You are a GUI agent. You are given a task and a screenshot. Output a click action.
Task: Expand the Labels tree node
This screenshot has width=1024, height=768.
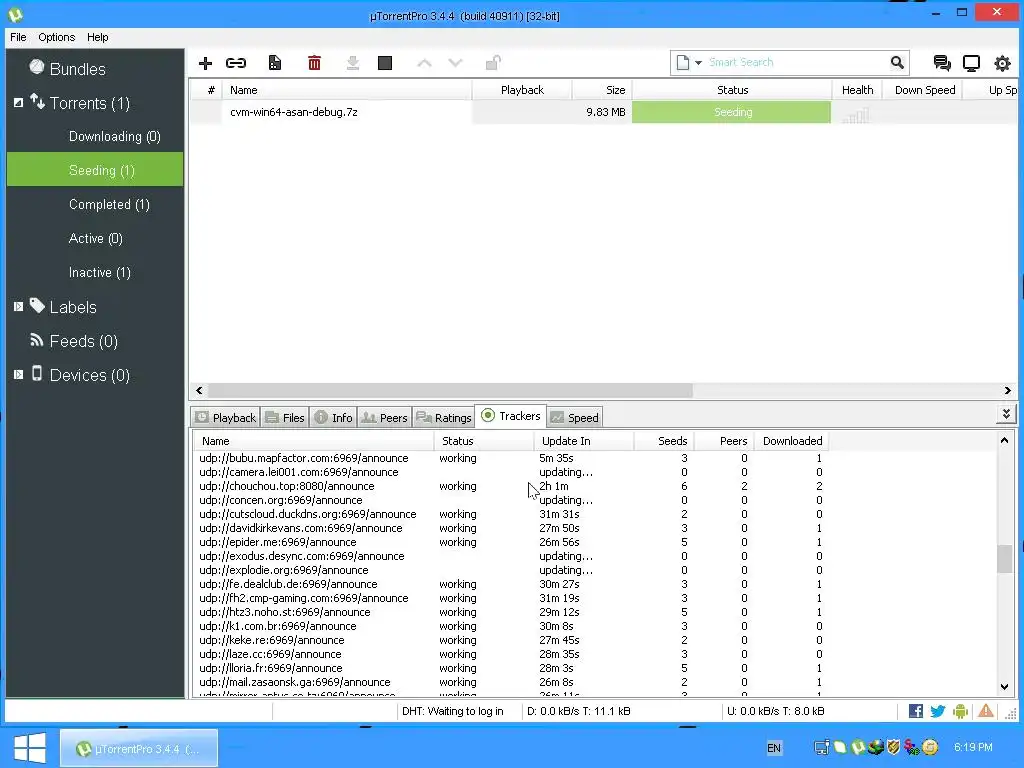18,306
